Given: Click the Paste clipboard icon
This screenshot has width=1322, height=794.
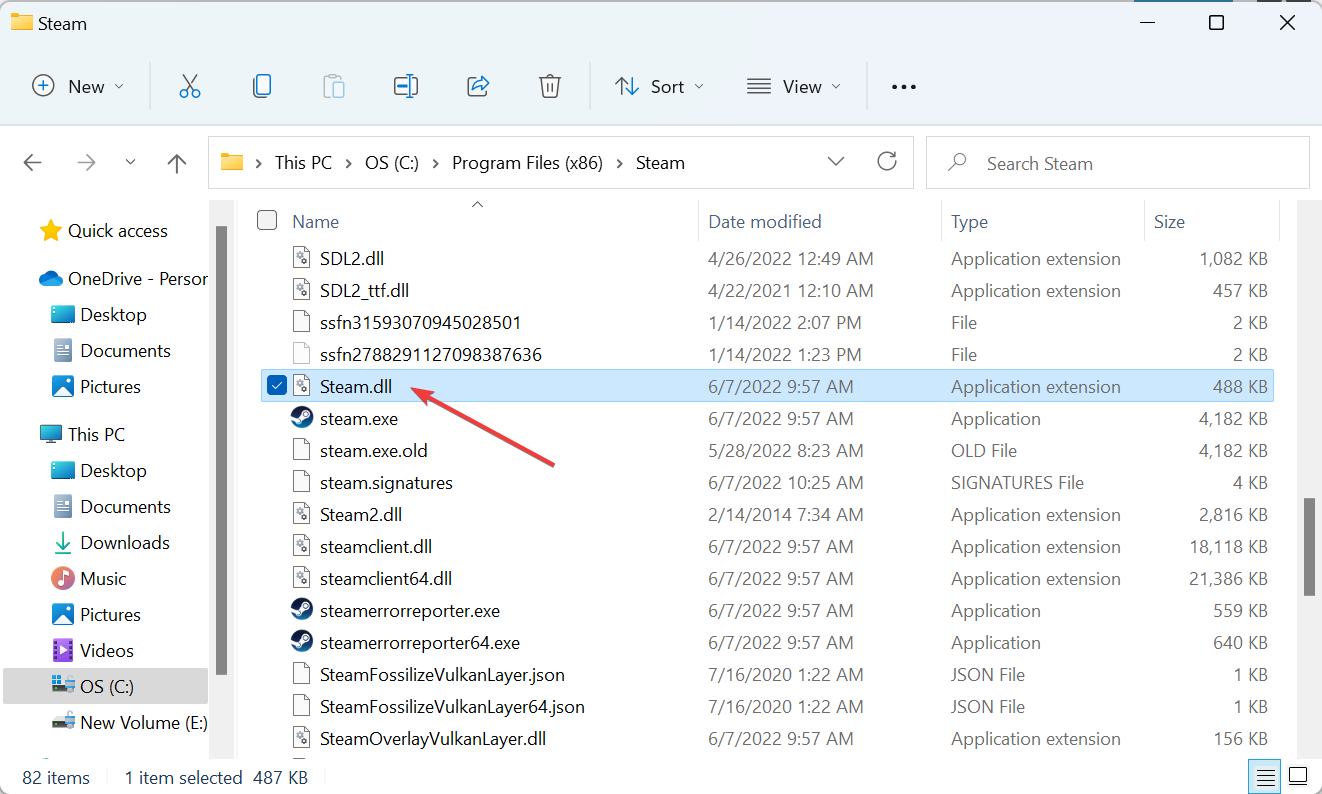Looking at the screenshot, I should click(334, 86).
